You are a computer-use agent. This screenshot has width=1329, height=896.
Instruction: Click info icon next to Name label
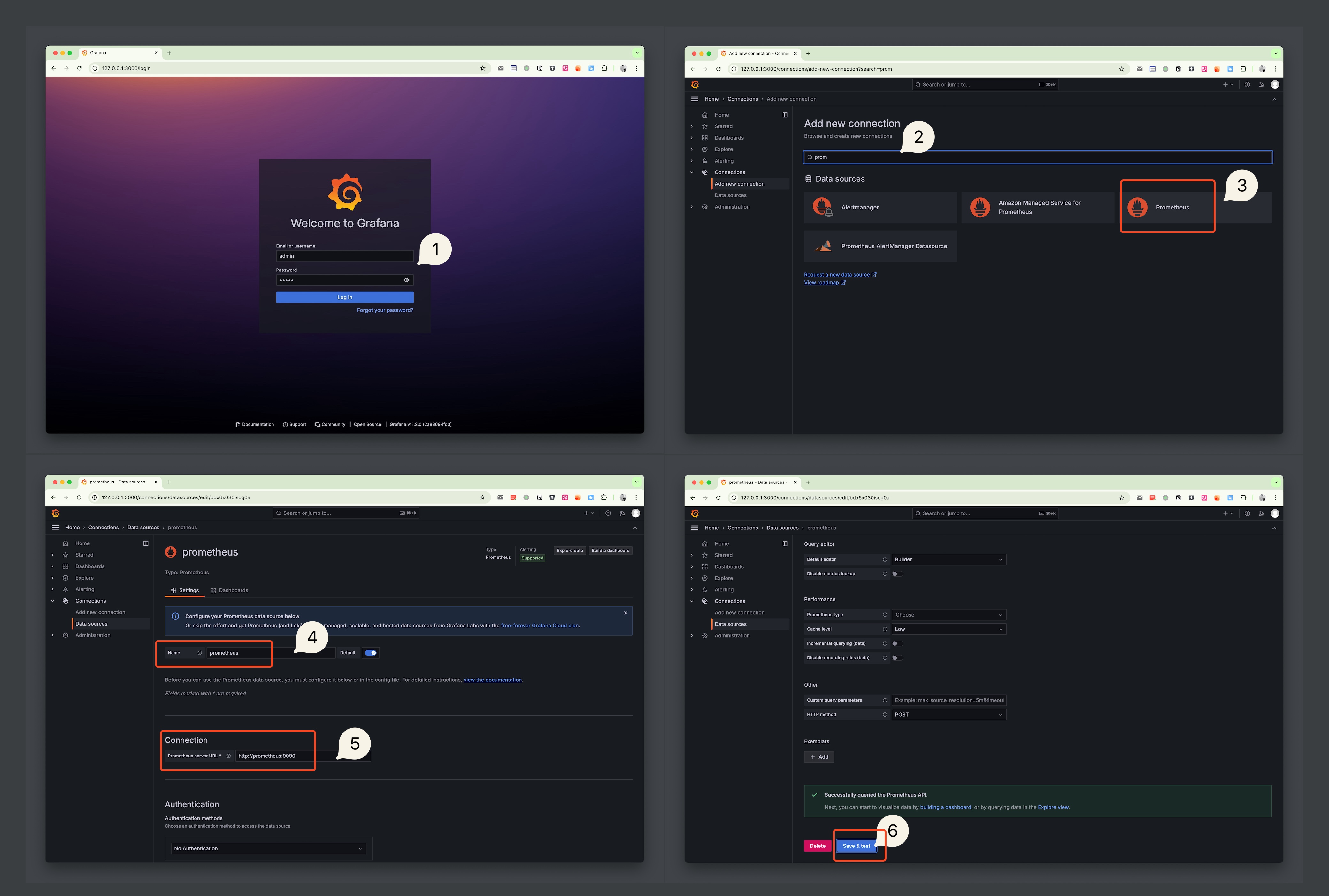click(x=199, y=653)
